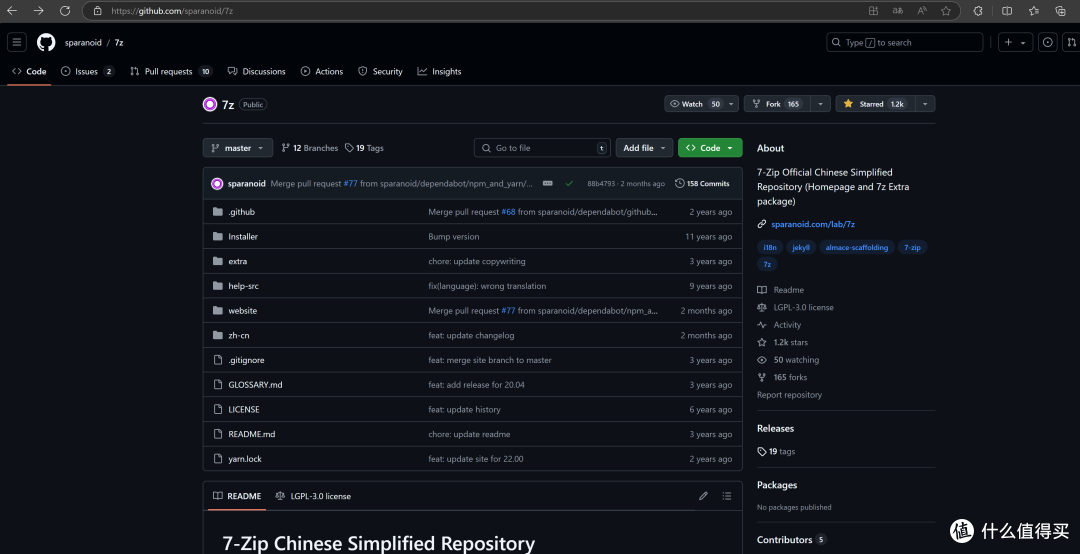1080x554 pixels.
Task: Open the README outline list icon
Action: tap(727, 496)
